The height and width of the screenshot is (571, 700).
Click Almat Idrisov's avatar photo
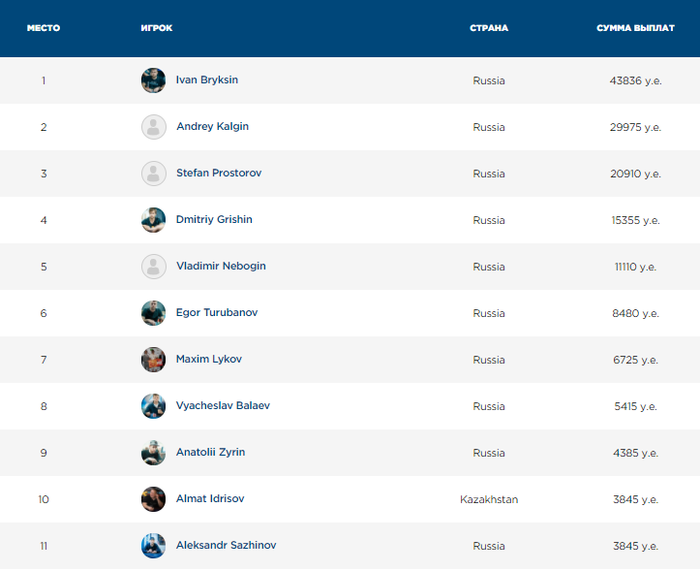pos(153,499)
